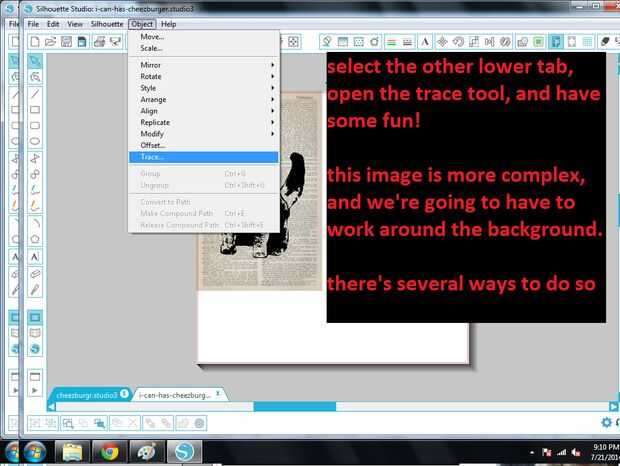Screen dimensions: 620x466
Task: Switch to the cheezburgr.studio3 tab
Action: [87, 395]
